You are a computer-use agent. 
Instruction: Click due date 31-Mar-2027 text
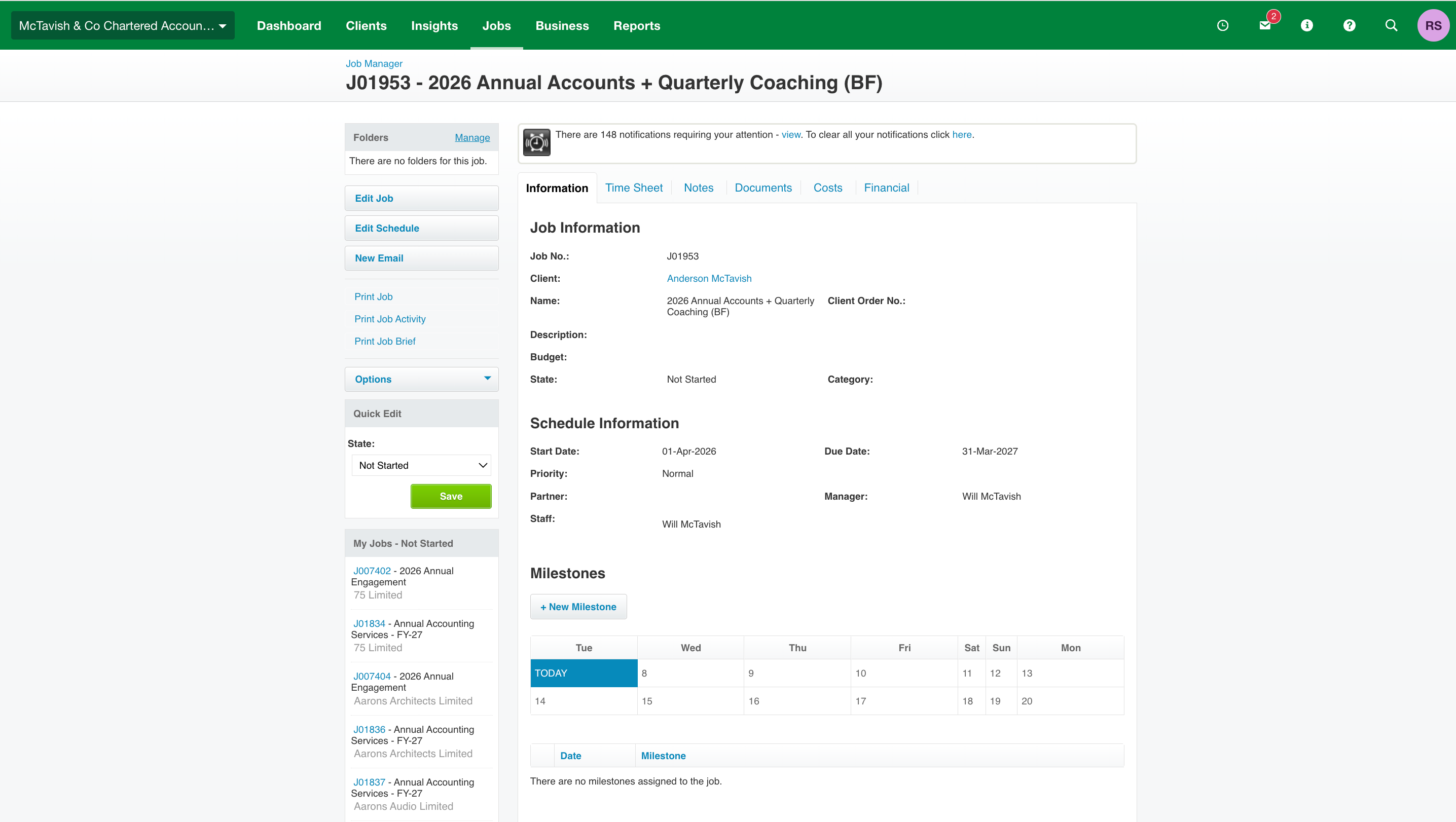990,452
